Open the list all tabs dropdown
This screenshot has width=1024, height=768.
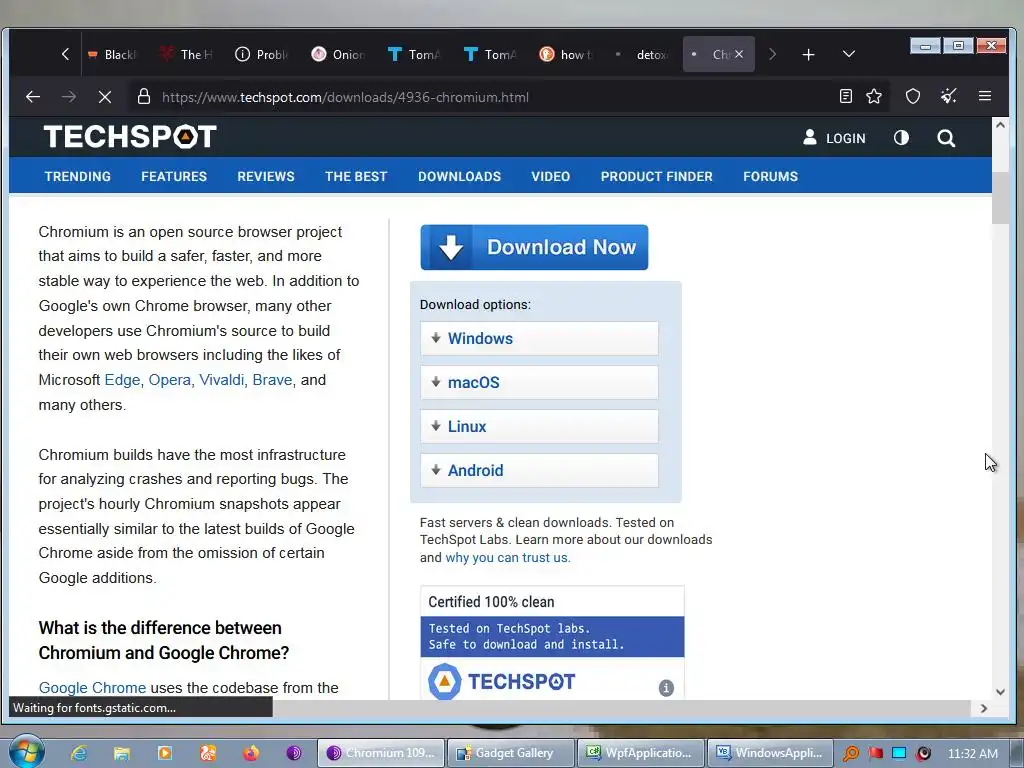pyautogui.click(x=848, y=54)
